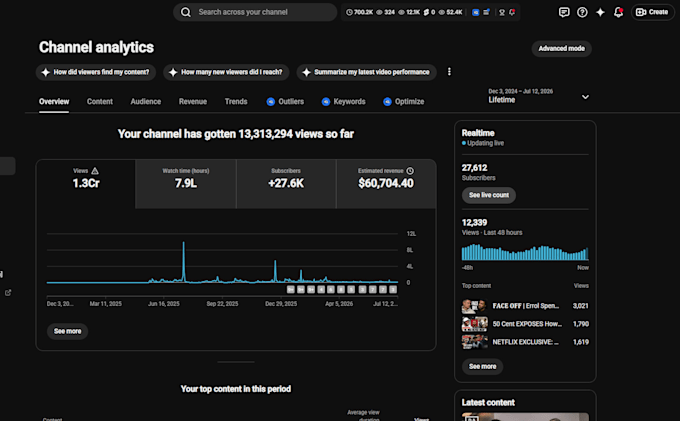680x421 pixels.
Task: Switch to the Revenue tab
Action: 193,101
